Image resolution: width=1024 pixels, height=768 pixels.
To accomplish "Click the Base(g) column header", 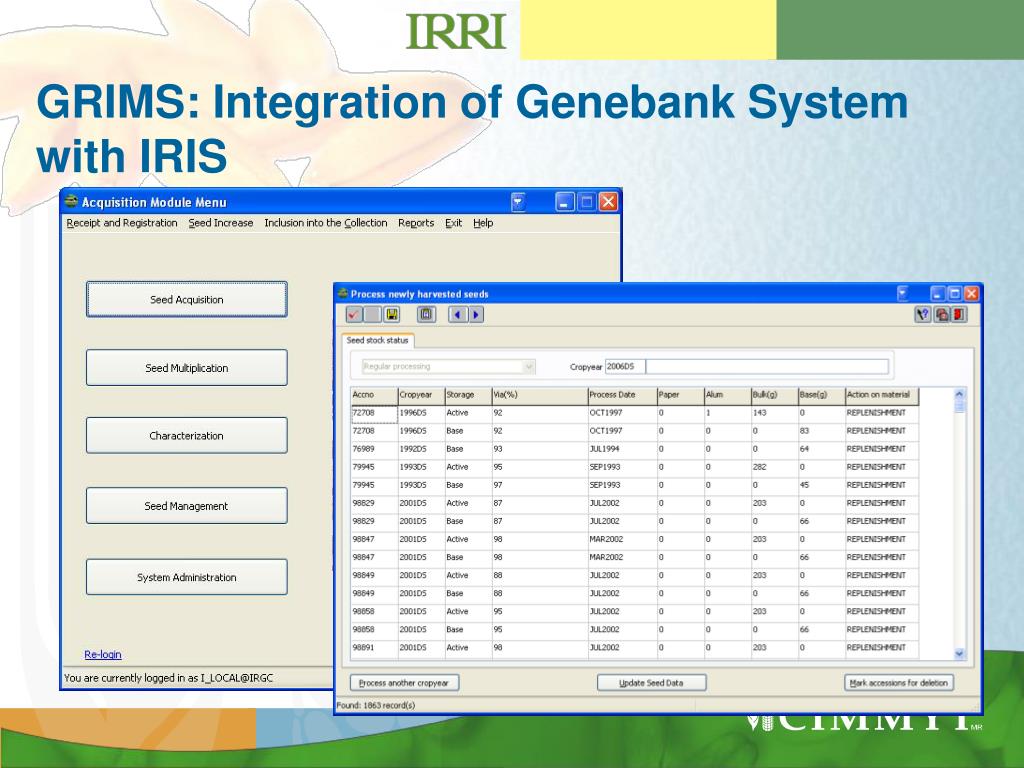I will [x=822, y=394].
